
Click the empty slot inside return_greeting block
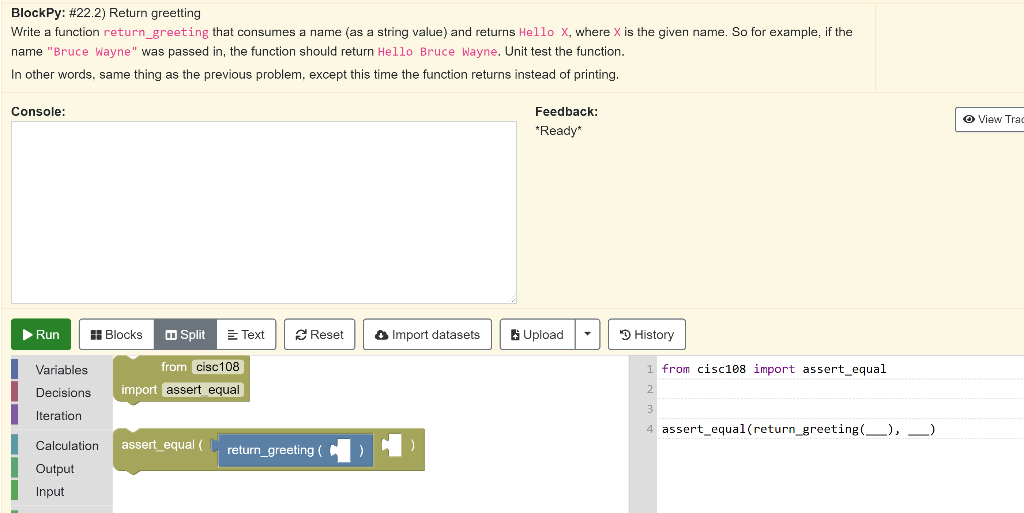[x=342, y=450]
